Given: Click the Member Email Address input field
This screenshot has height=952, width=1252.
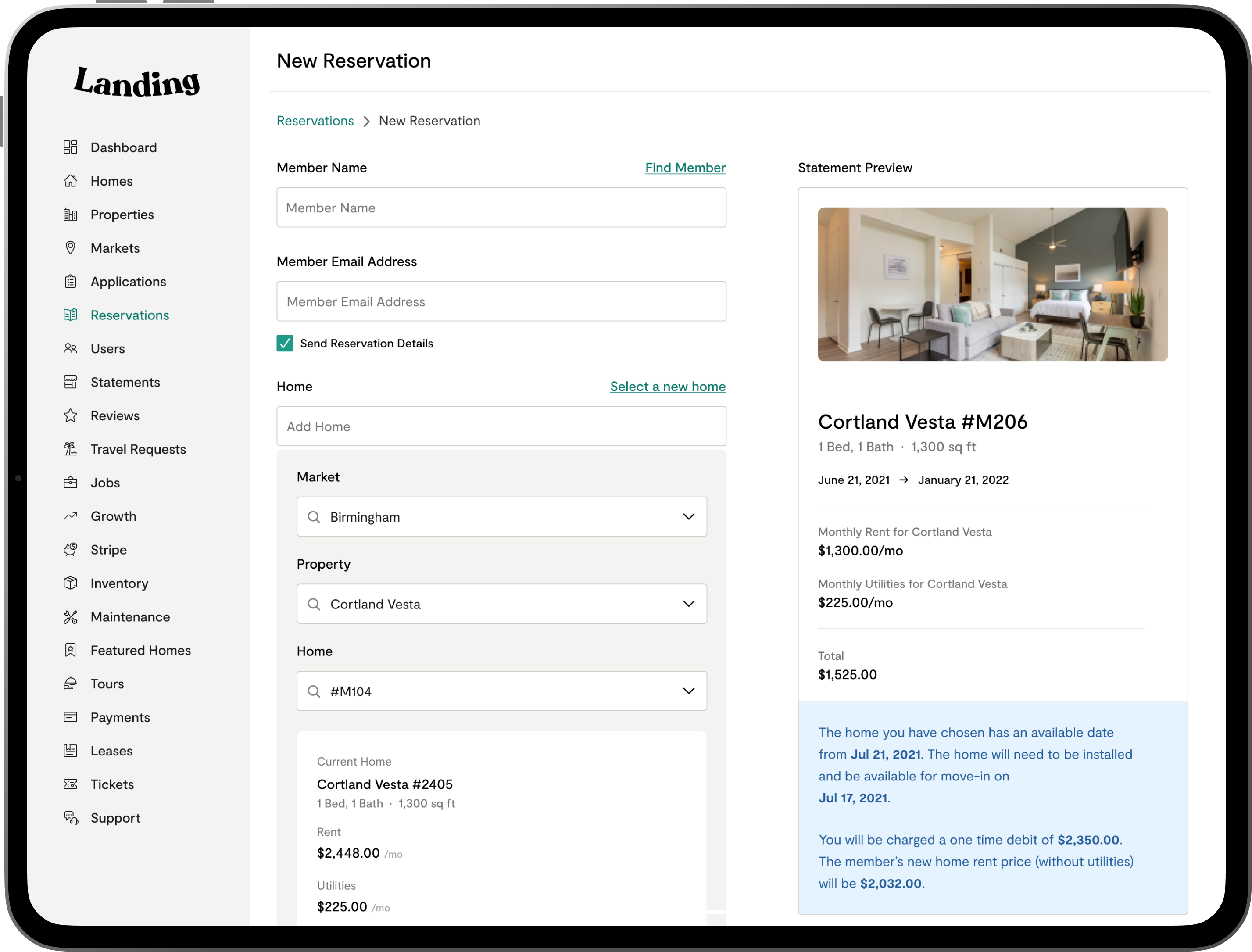Looking at the screenshot, I should [501, 301].
